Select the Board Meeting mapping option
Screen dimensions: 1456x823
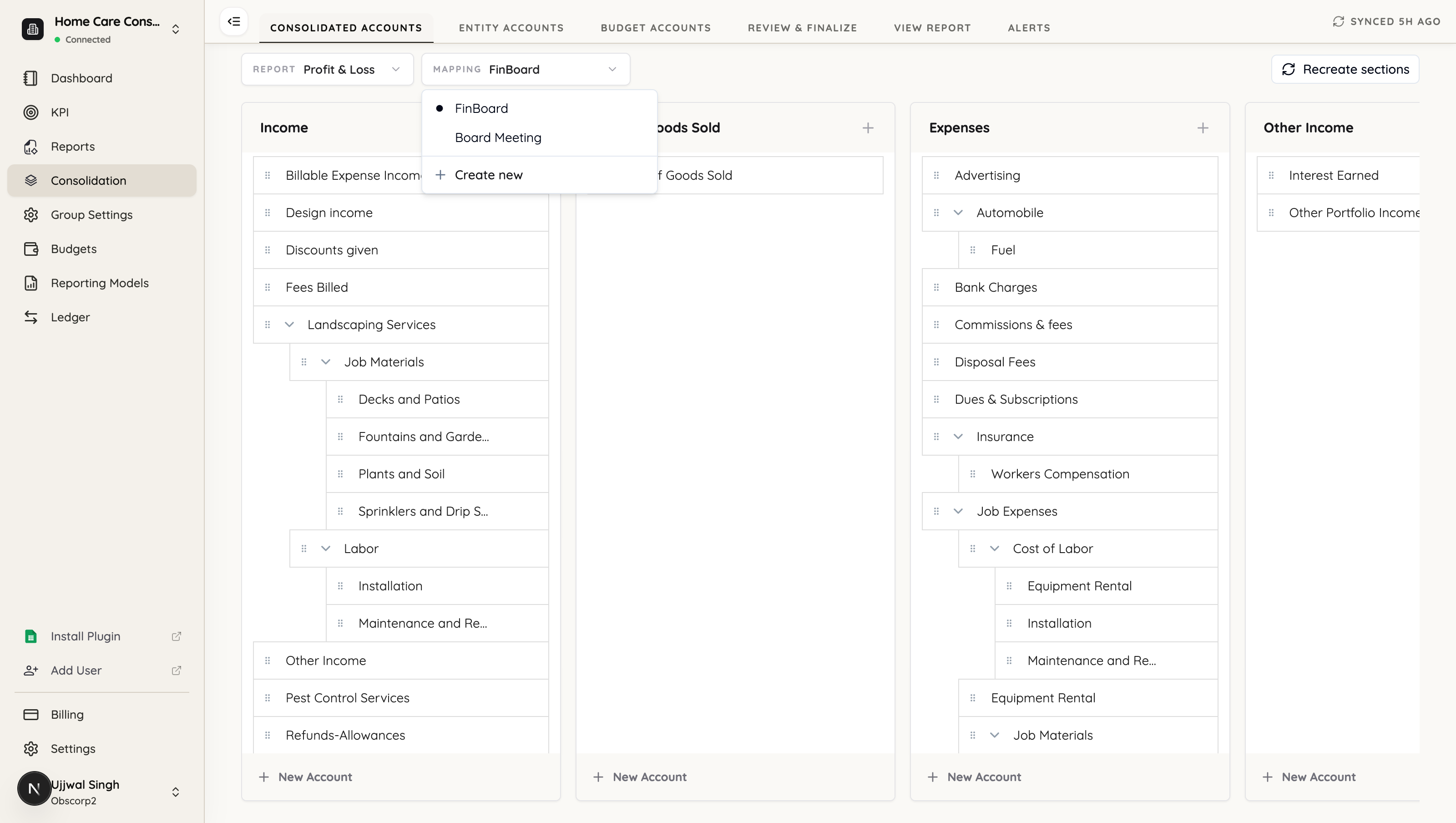tap(539, 137)
